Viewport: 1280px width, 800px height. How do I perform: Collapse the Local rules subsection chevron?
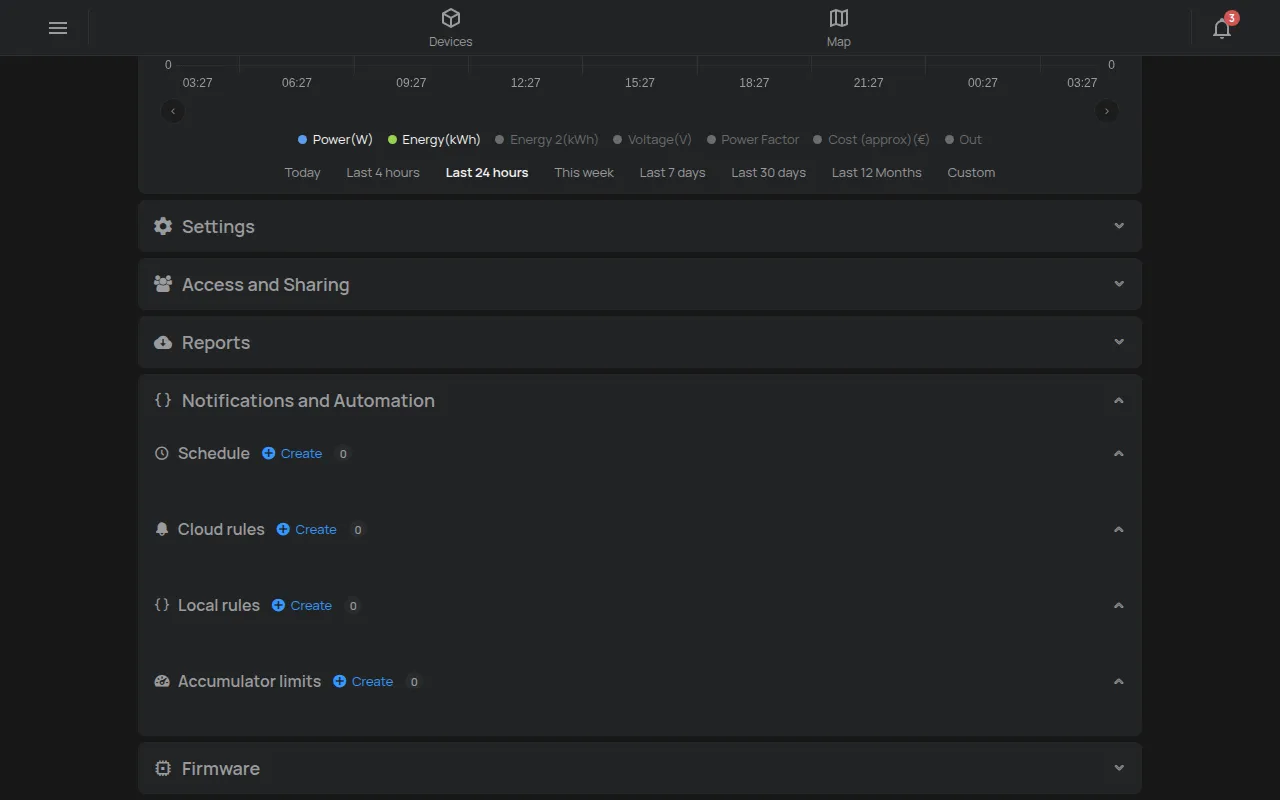(1119, 606)
